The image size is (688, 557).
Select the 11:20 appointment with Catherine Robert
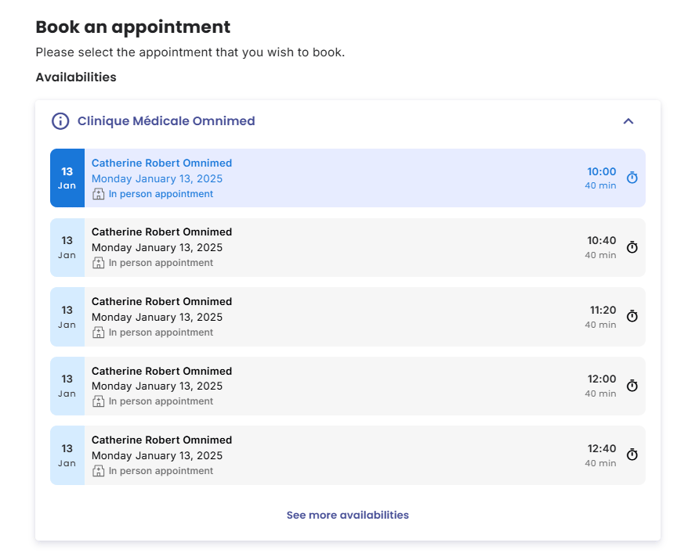pyautogui.click(x=348, y=317)
